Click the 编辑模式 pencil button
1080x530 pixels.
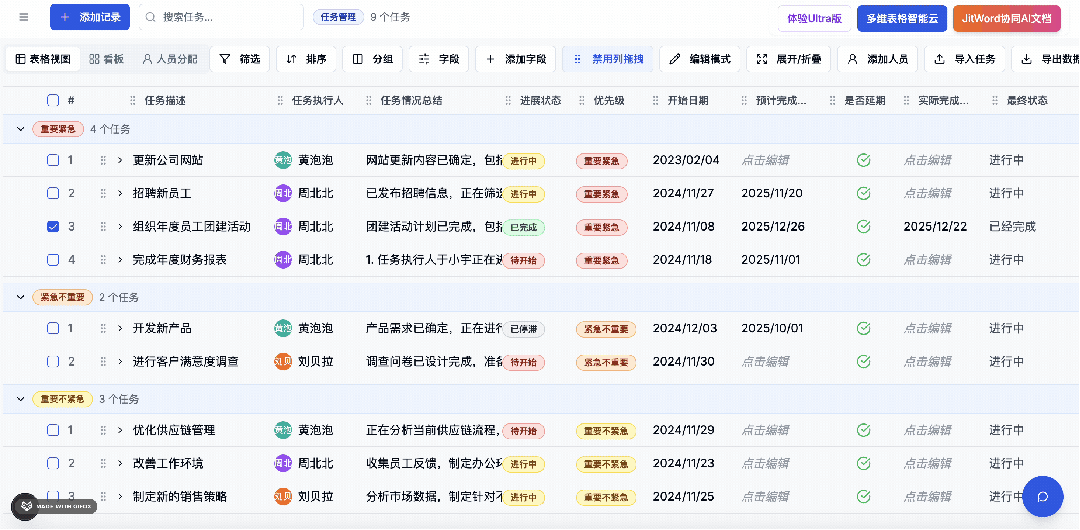coord(700,59)
